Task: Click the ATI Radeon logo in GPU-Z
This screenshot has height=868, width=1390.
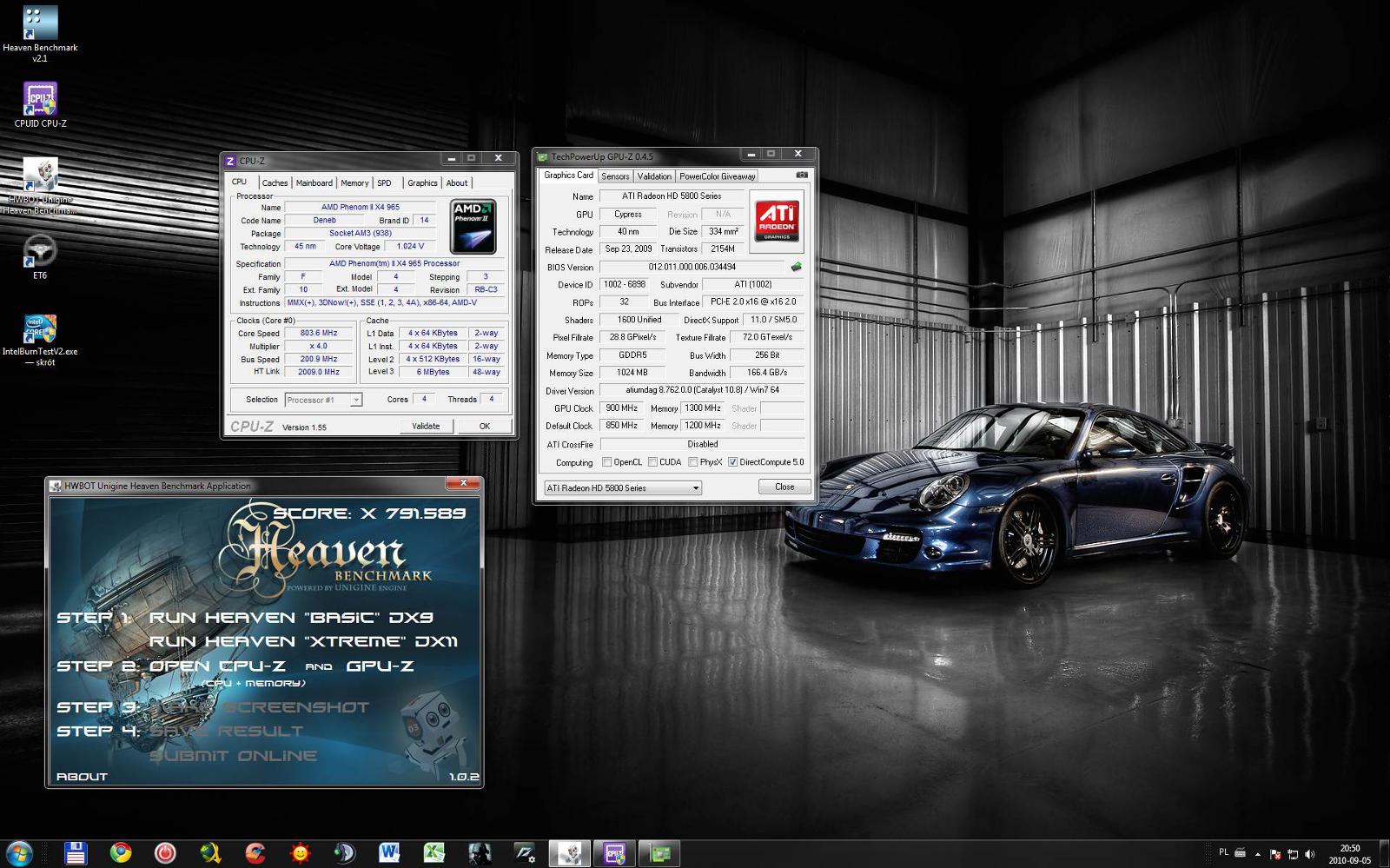Action: pyautogui.click(x=777, y=222)
